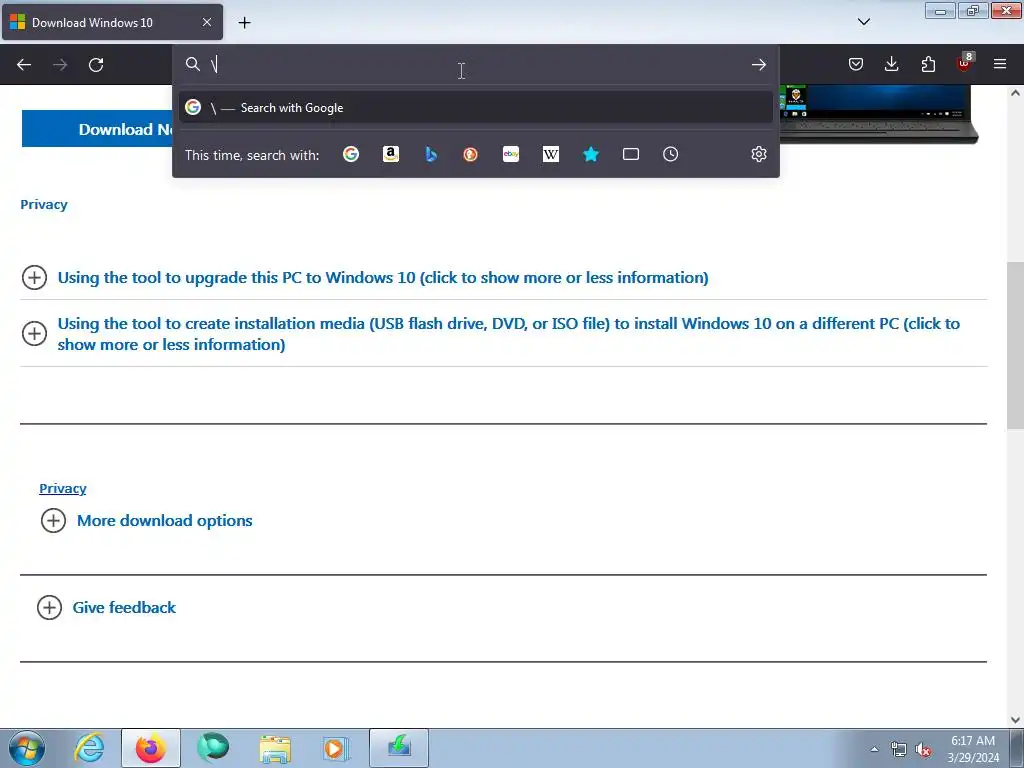
Task: Click the muted volume tray icon
Action: [923, 749]
